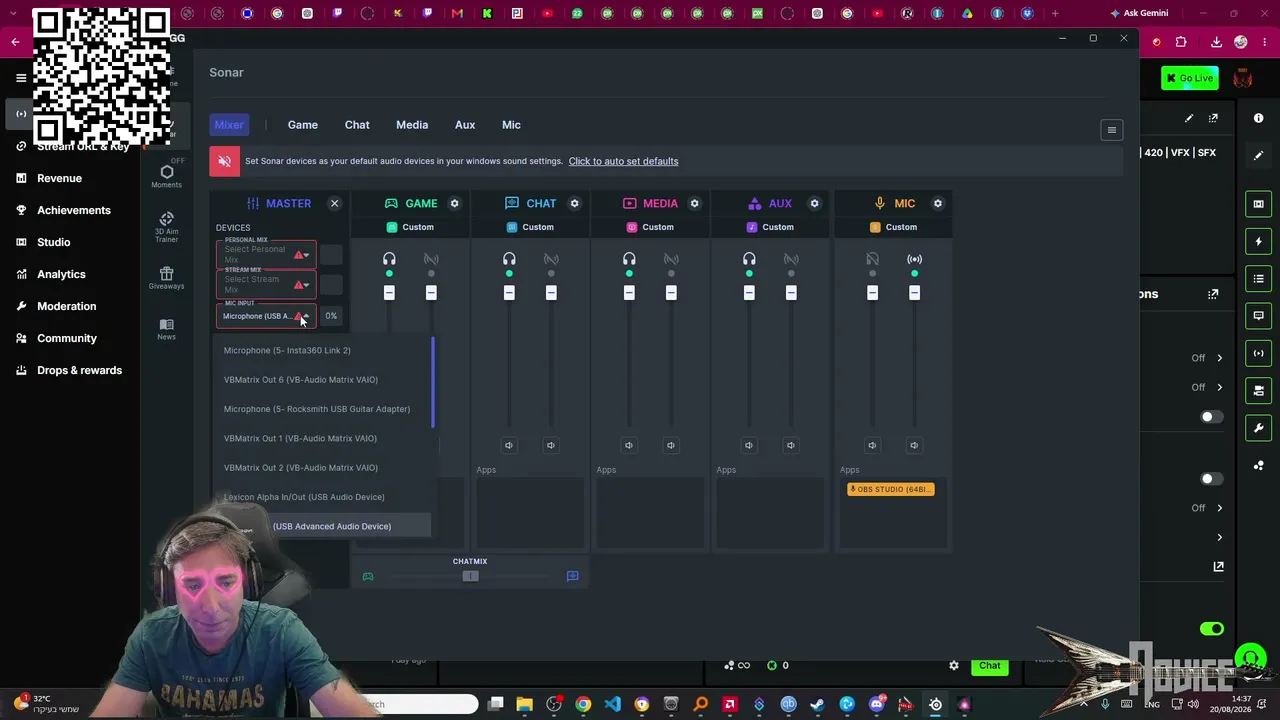Open the Aux channel Custom preset dropdown

[x=770, y=227]
